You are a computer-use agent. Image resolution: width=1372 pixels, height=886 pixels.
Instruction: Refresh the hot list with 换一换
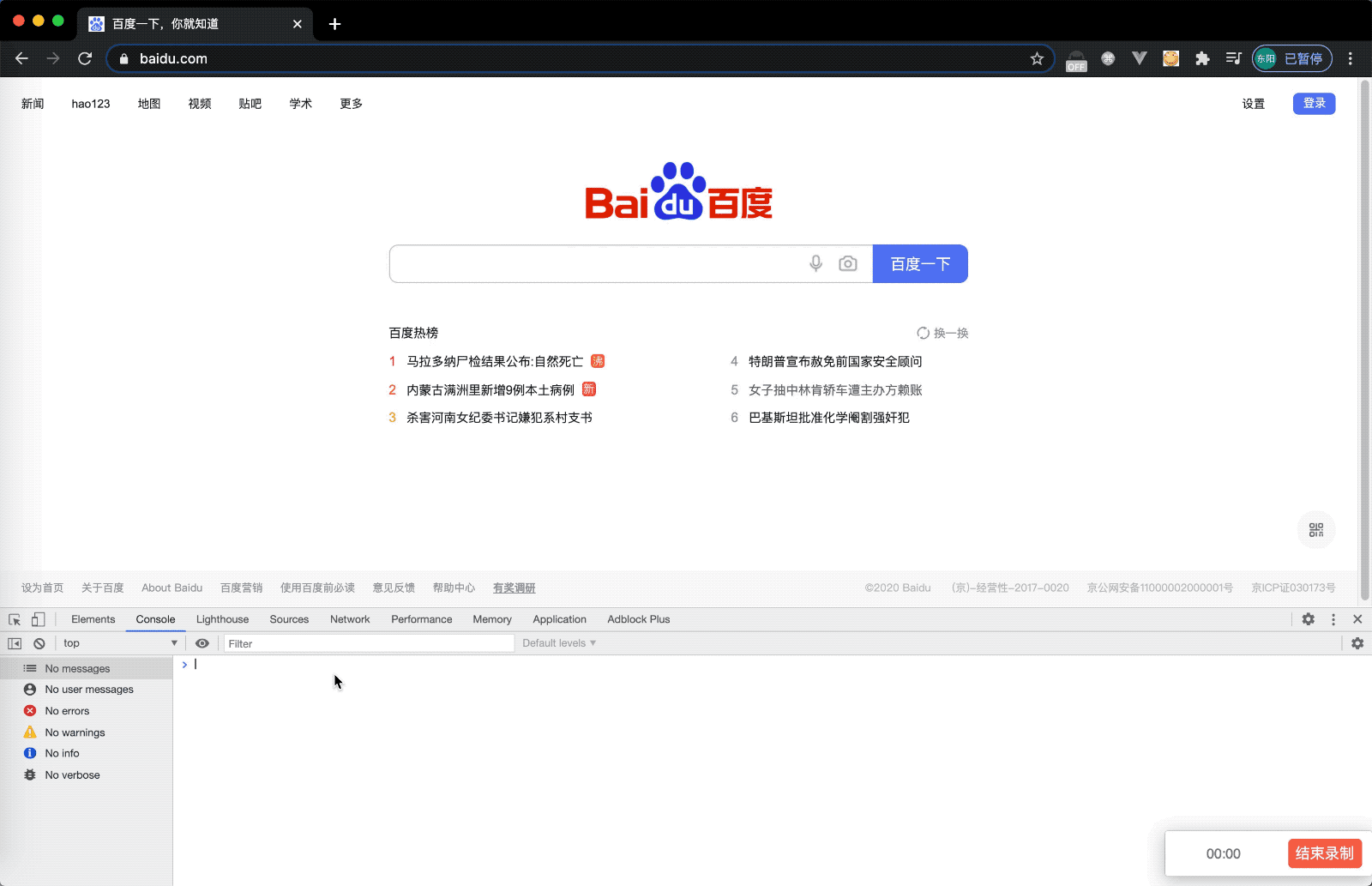pyautogui.click(x=942, y=333)
